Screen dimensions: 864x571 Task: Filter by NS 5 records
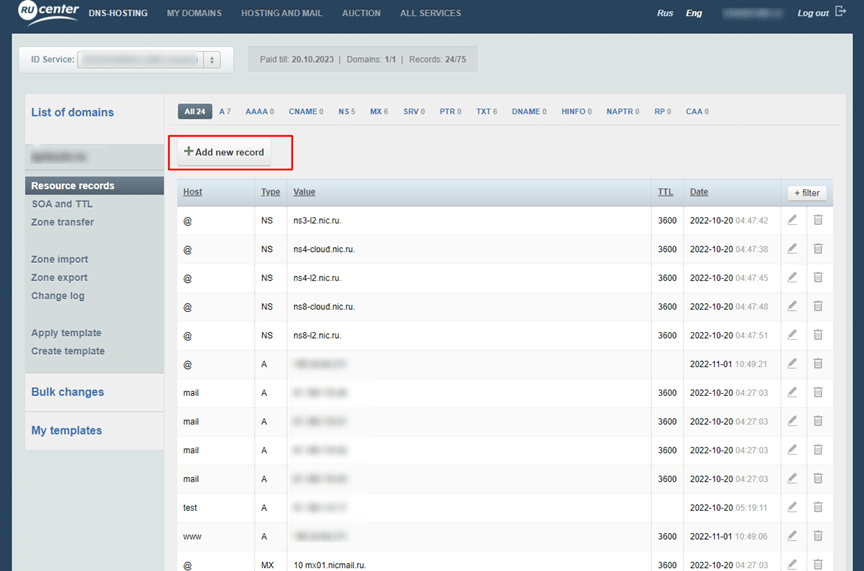click(x=347, y=111)
